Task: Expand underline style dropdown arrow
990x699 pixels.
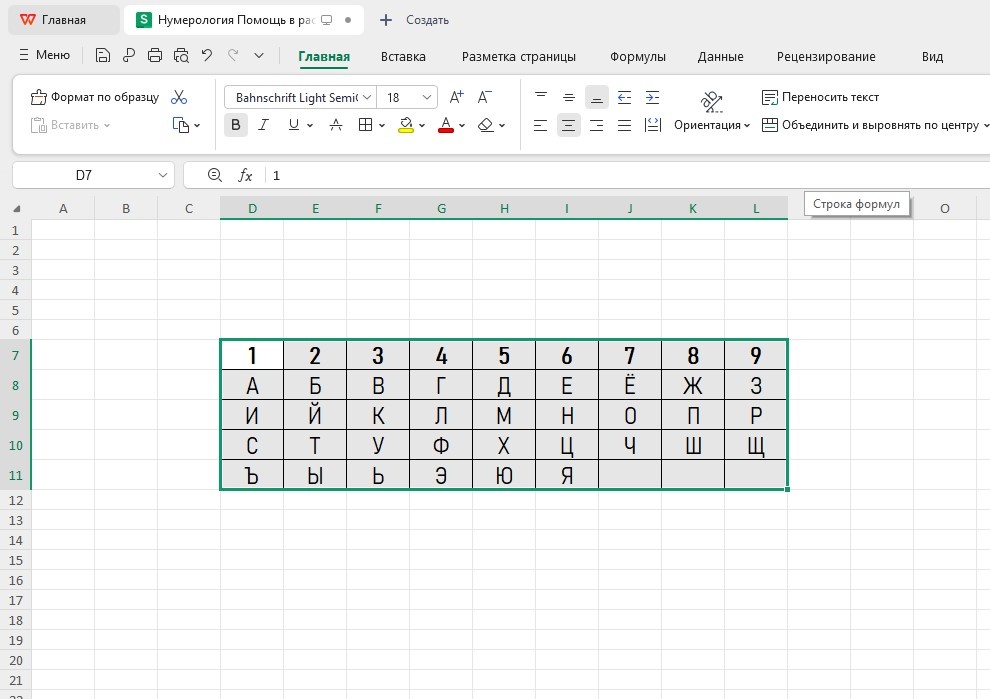Action: tap(310, 126)
